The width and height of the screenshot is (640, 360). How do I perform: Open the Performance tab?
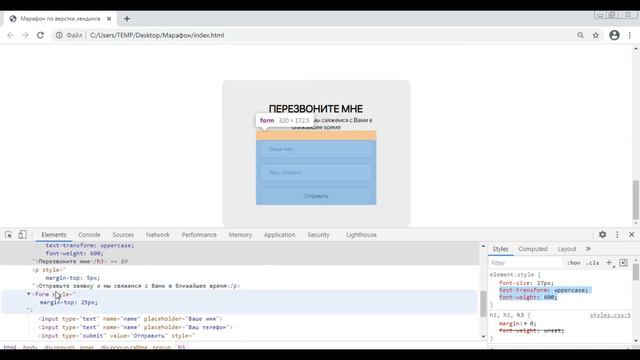point(199,235)
